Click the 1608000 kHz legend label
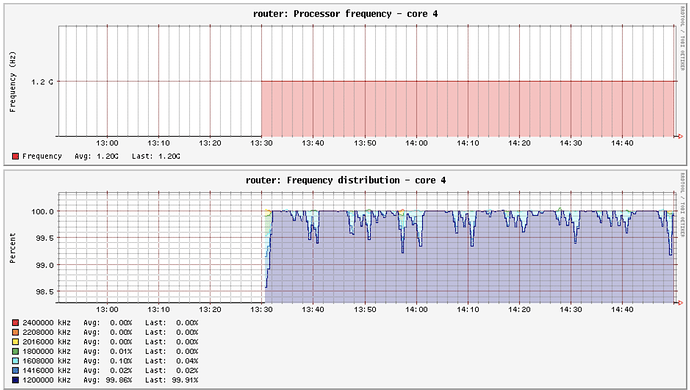The width and height of the screenshot is (690, 390). [47, 361]
